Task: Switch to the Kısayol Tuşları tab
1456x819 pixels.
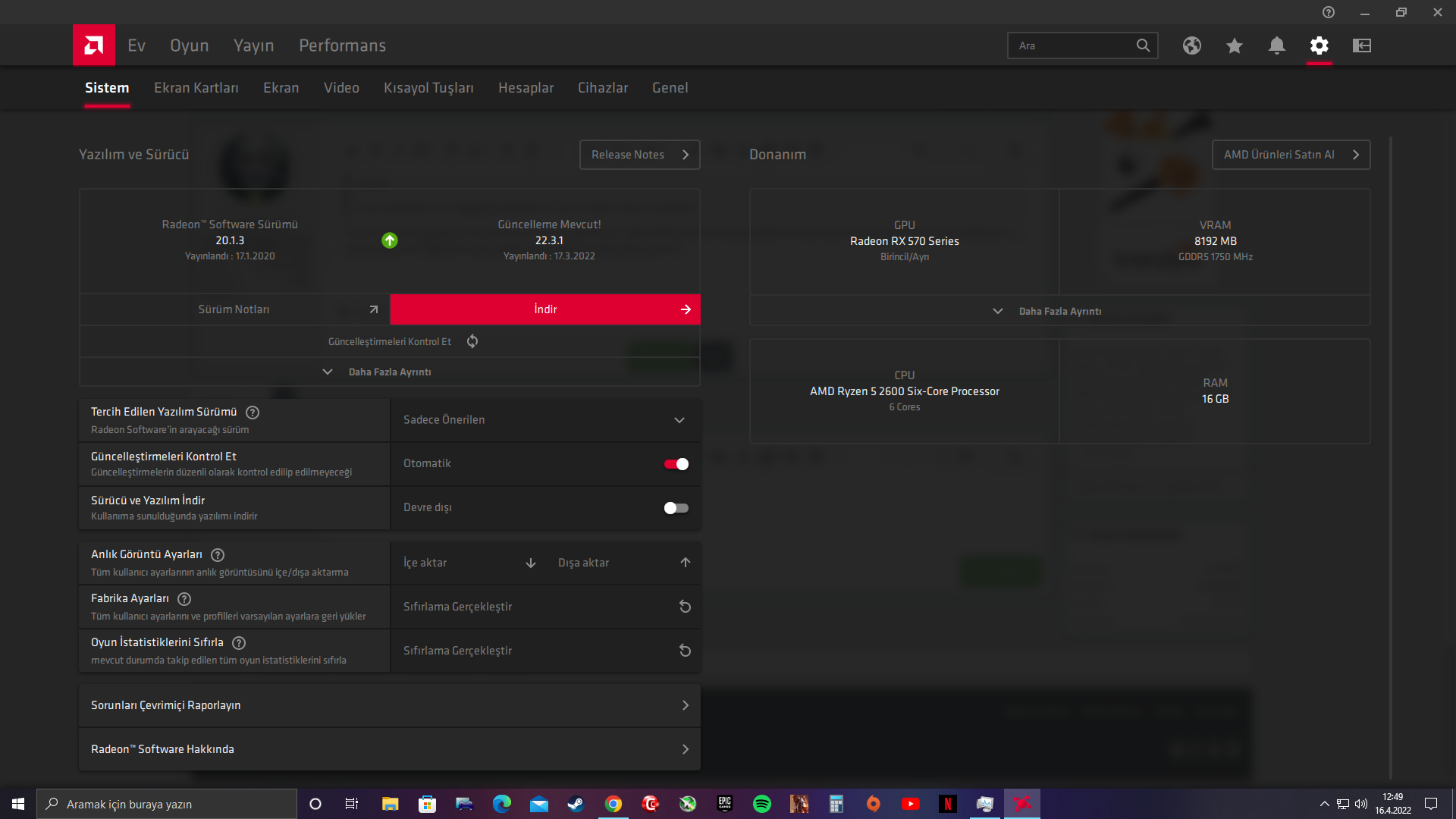Action: (428, 88)
